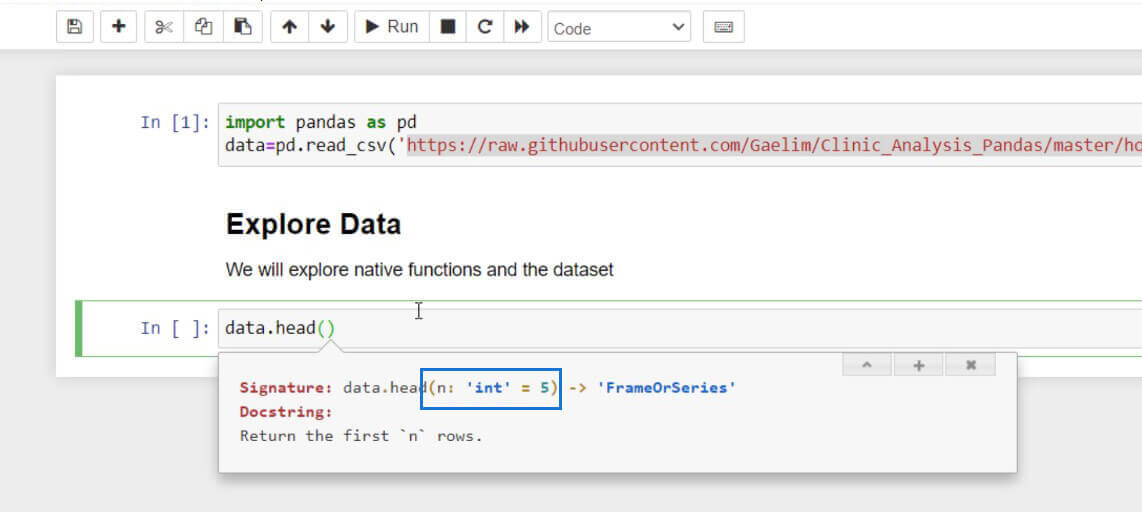Copy selected cells icon

pos(203,27)
